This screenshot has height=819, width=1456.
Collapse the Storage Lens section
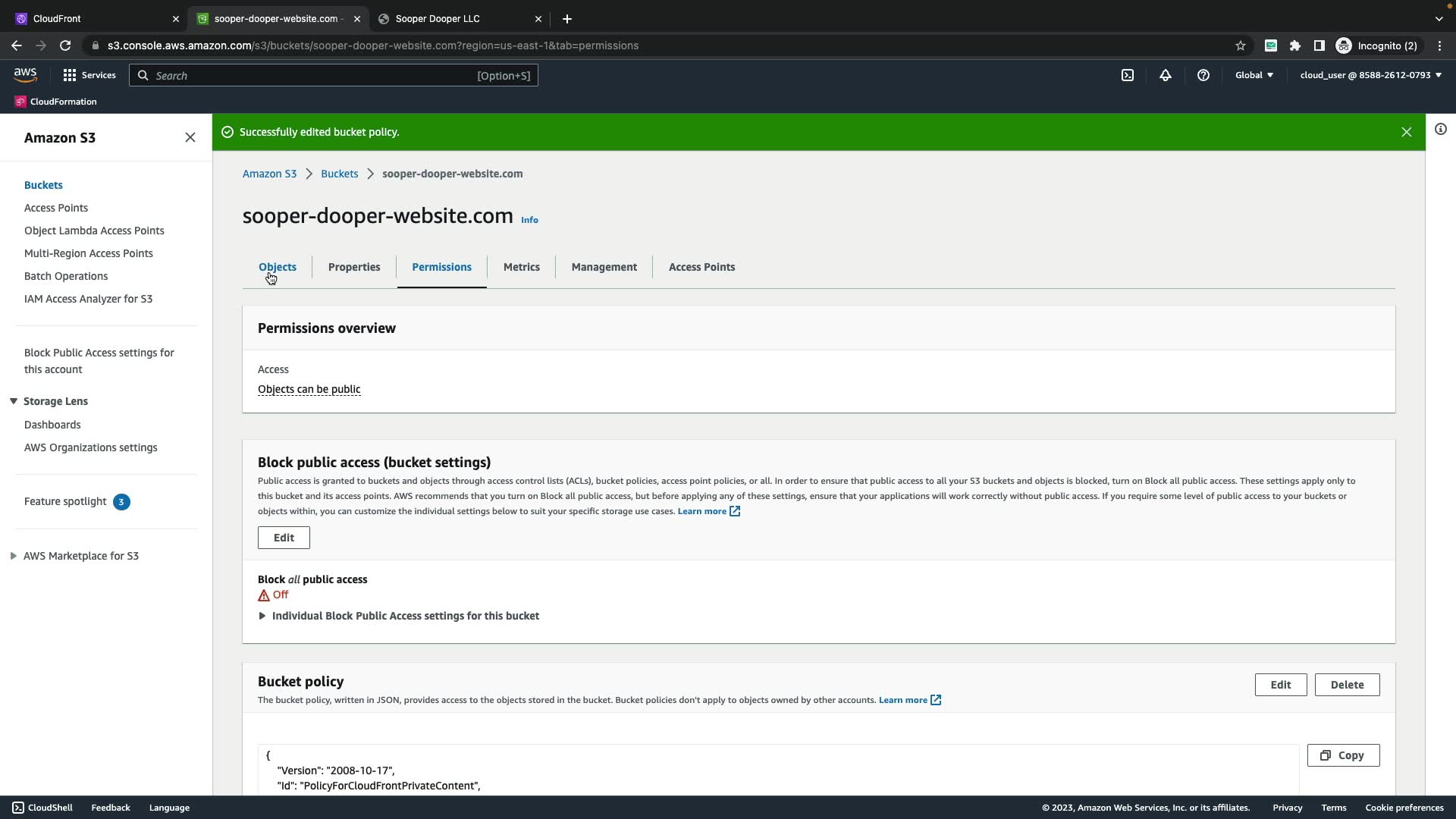(14, 401)
